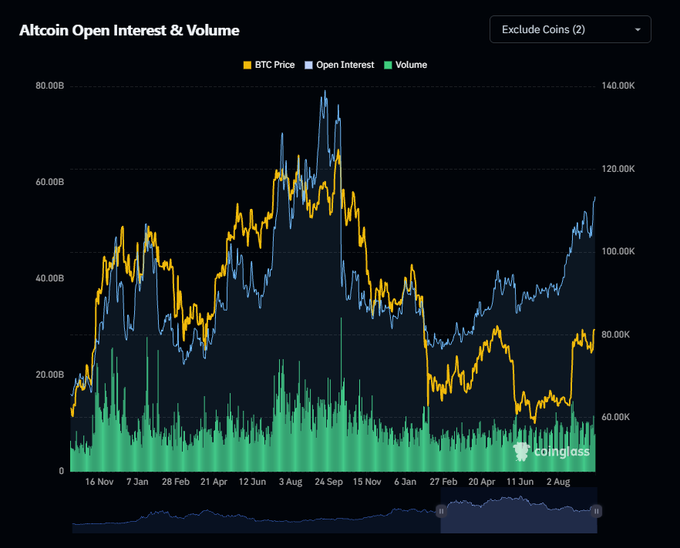The image size is (680, 548).
Task: Grab the left range slider handle
Action: [441, 511]
